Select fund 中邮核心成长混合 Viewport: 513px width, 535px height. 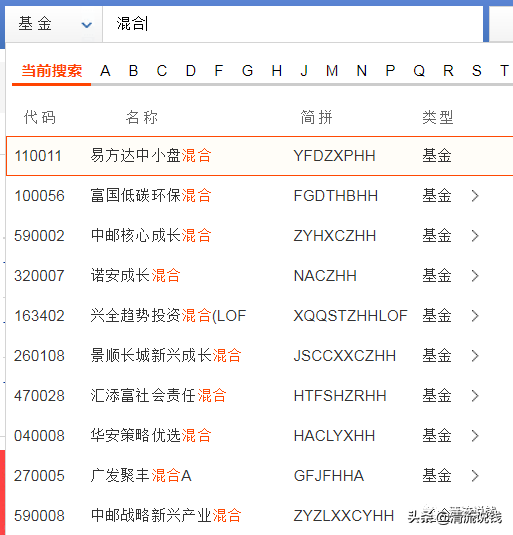(151, 236)
